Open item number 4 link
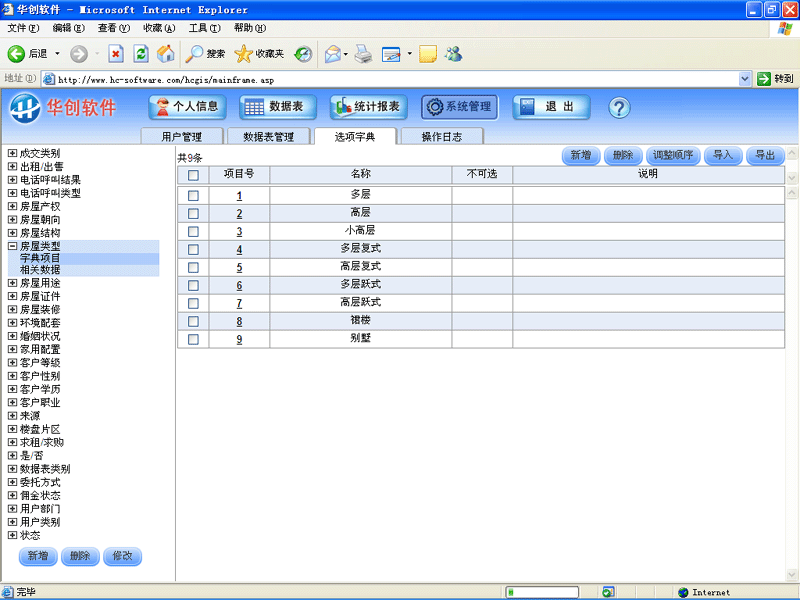The height and width of the screenshot is (600, 800). point(239,249)
